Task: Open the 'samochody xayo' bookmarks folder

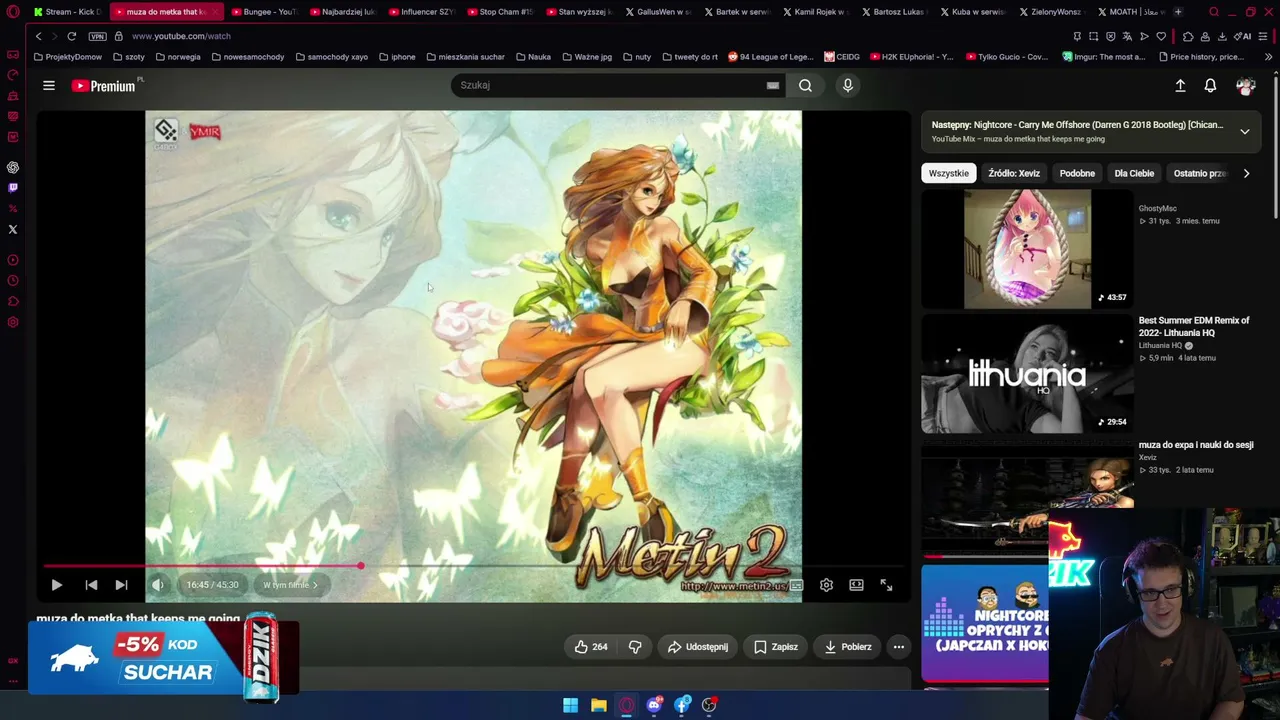Action: point(330,57)
